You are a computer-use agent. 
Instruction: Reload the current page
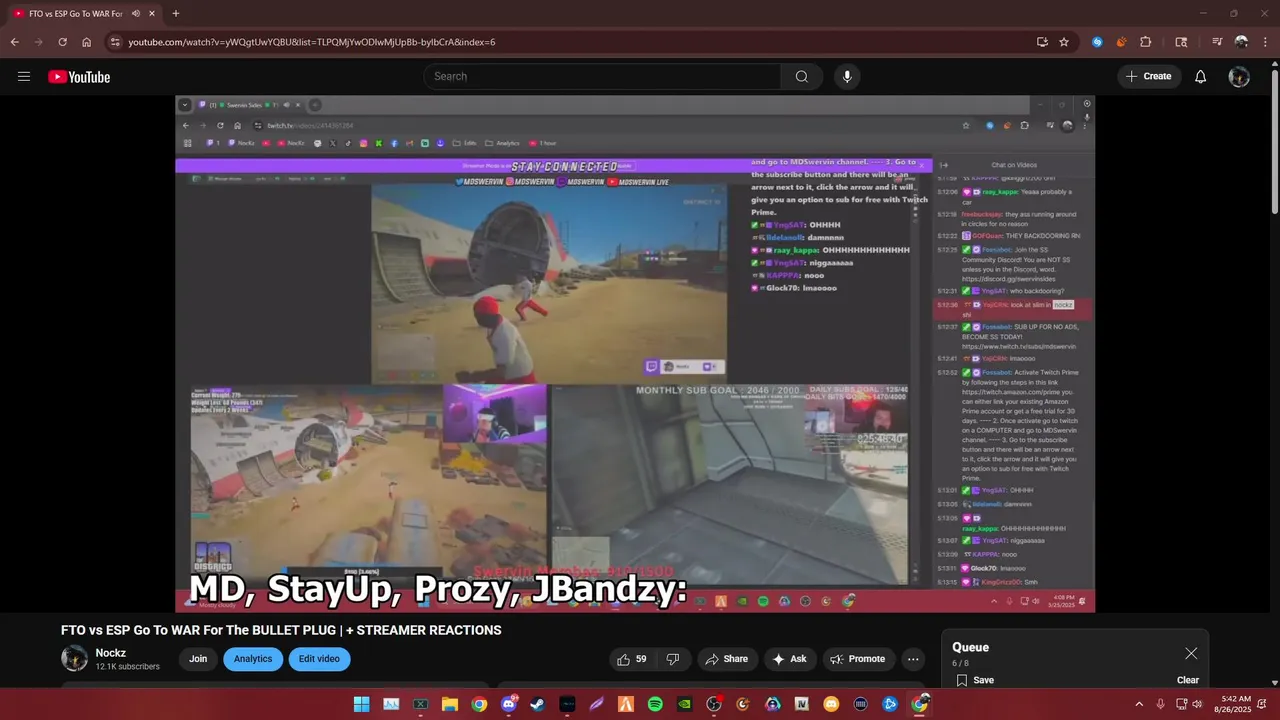(62, 42)
